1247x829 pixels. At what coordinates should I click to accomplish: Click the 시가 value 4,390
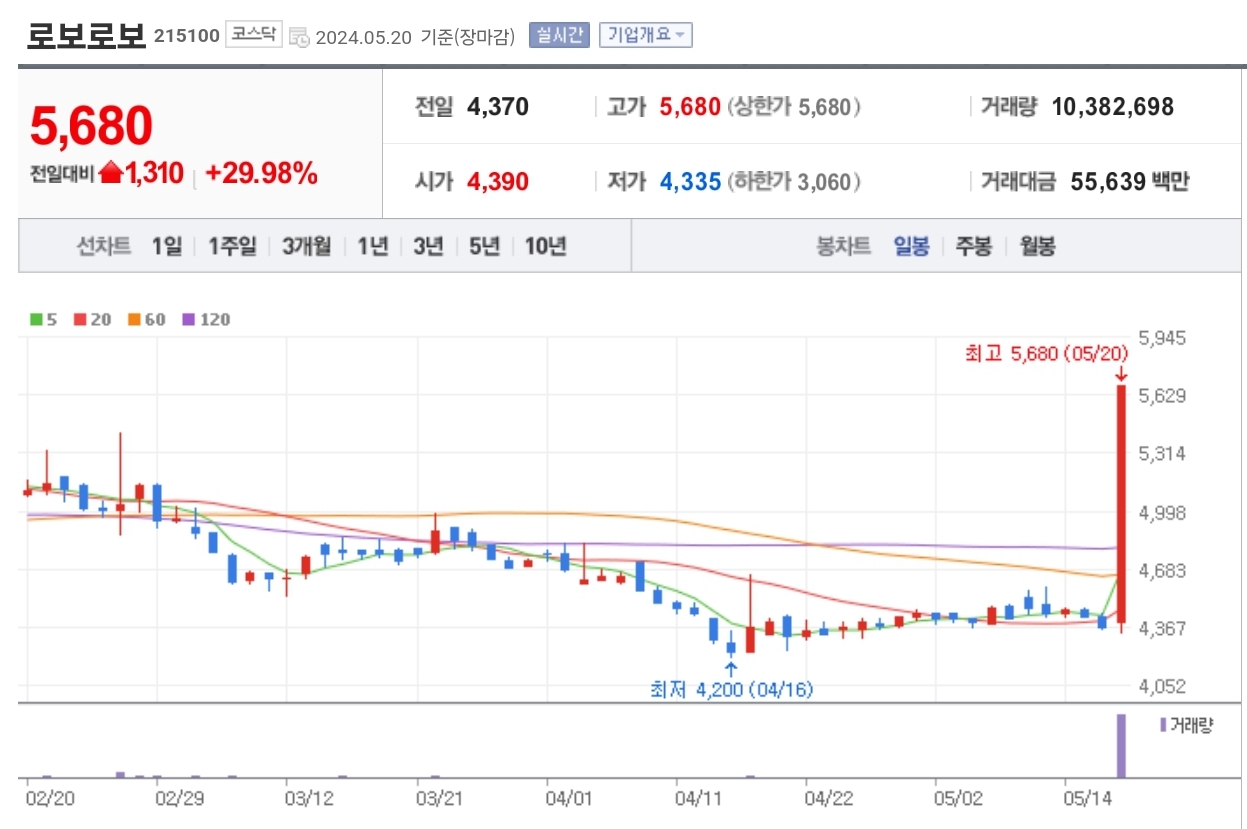(x=498, y=182)
